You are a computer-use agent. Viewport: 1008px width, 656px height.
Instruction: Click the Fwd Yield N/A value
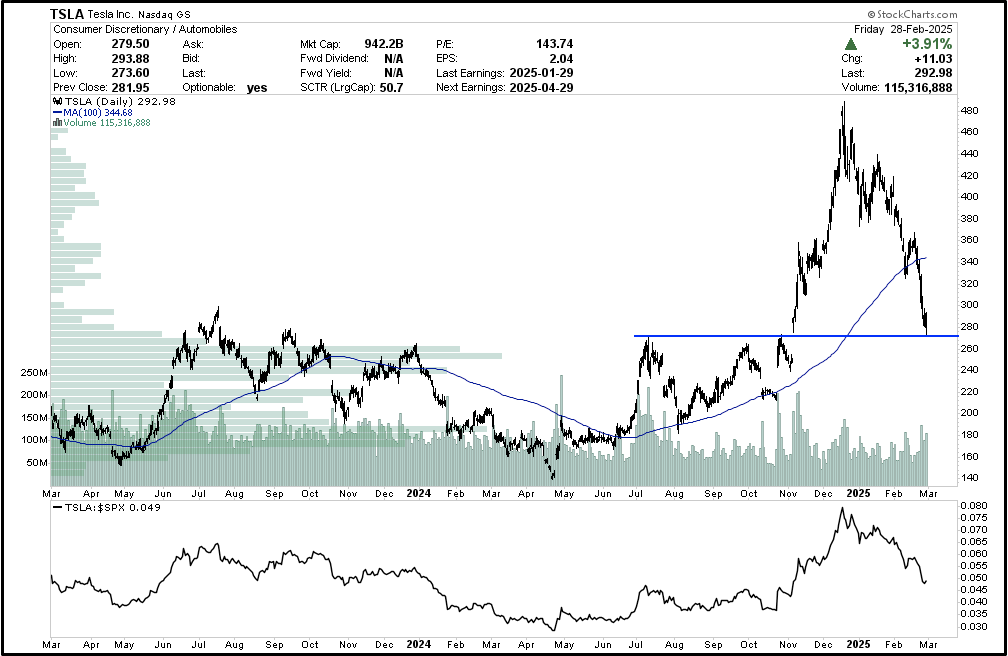[x=394, y=73]
